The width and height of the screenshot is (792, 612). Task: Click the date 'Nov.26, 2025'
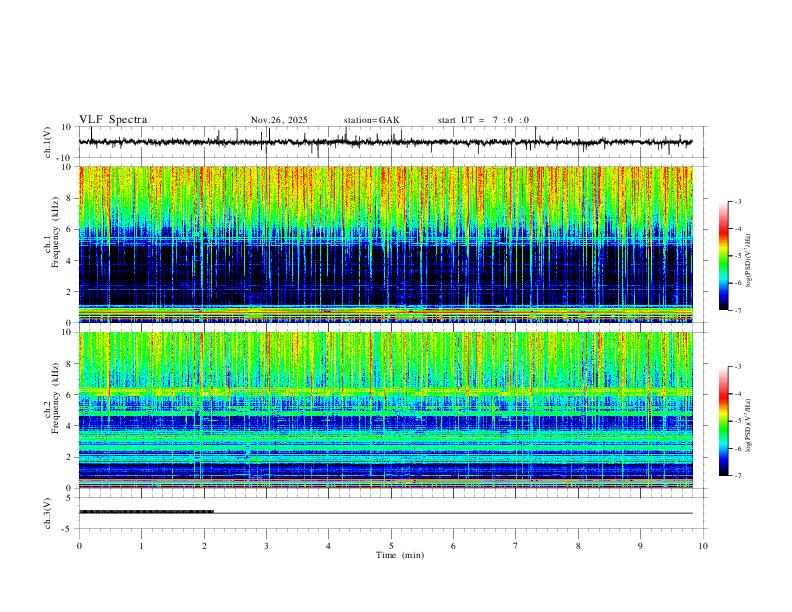279,120
